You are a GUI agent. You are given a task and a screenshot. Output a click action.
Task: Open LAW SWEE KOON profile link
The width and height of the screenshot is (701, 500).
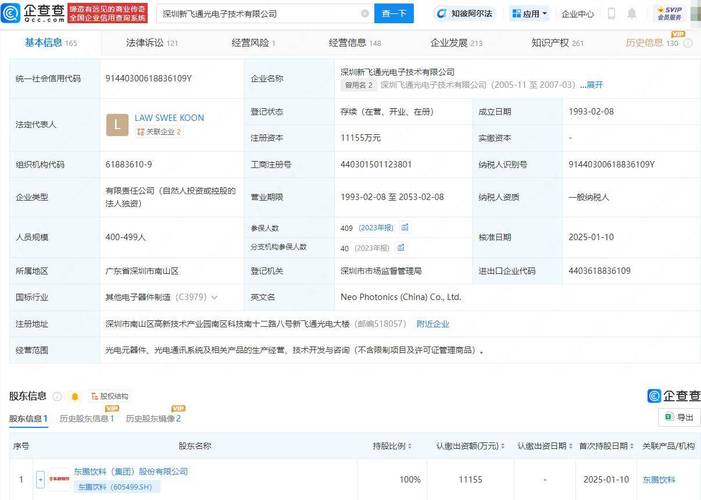point(169,118)
